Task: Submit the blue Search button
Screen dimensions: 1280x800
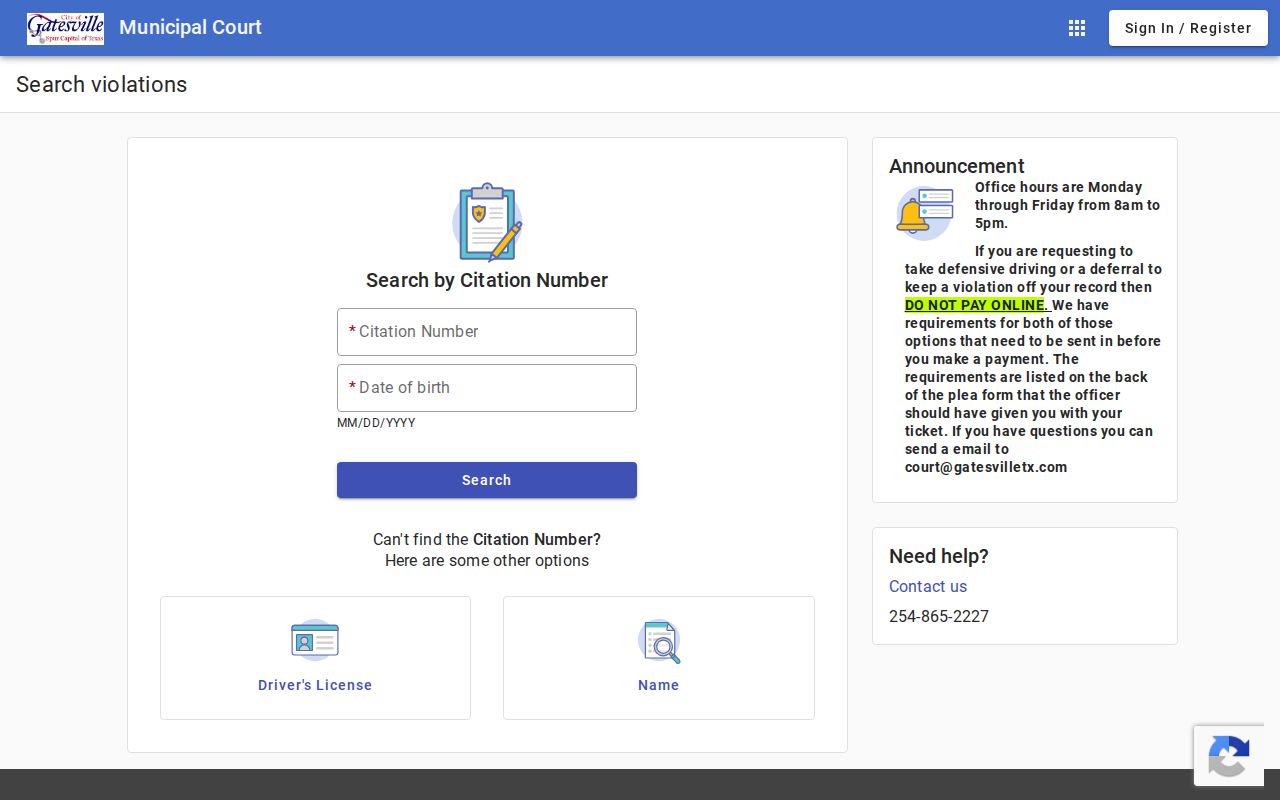Action: [x=487, y=480]
